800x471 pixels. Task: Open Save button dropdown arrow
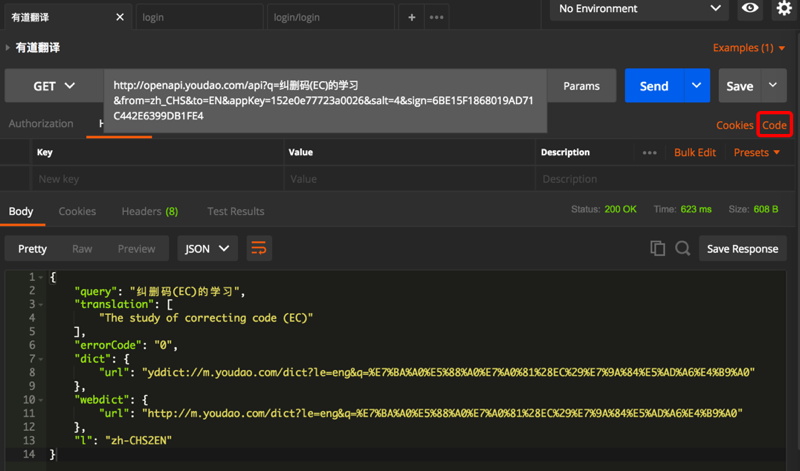pyautogui.click(x=773, y=86)
